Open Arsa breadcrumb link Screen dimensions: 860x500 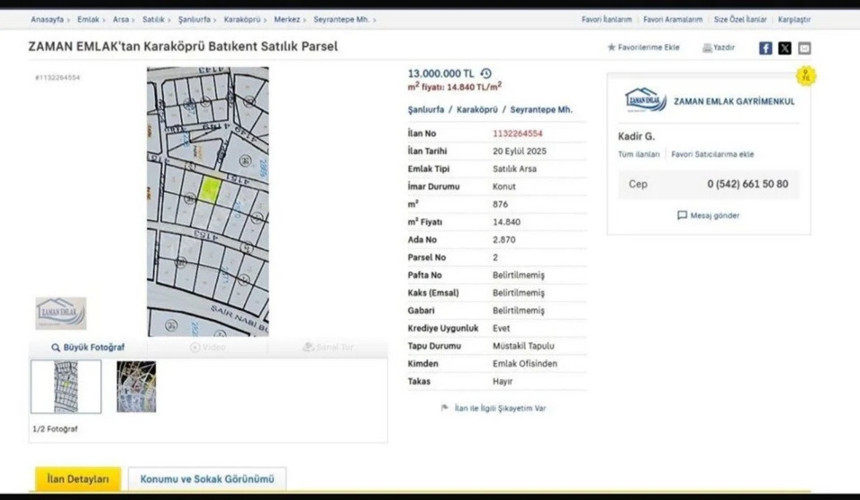121,20
